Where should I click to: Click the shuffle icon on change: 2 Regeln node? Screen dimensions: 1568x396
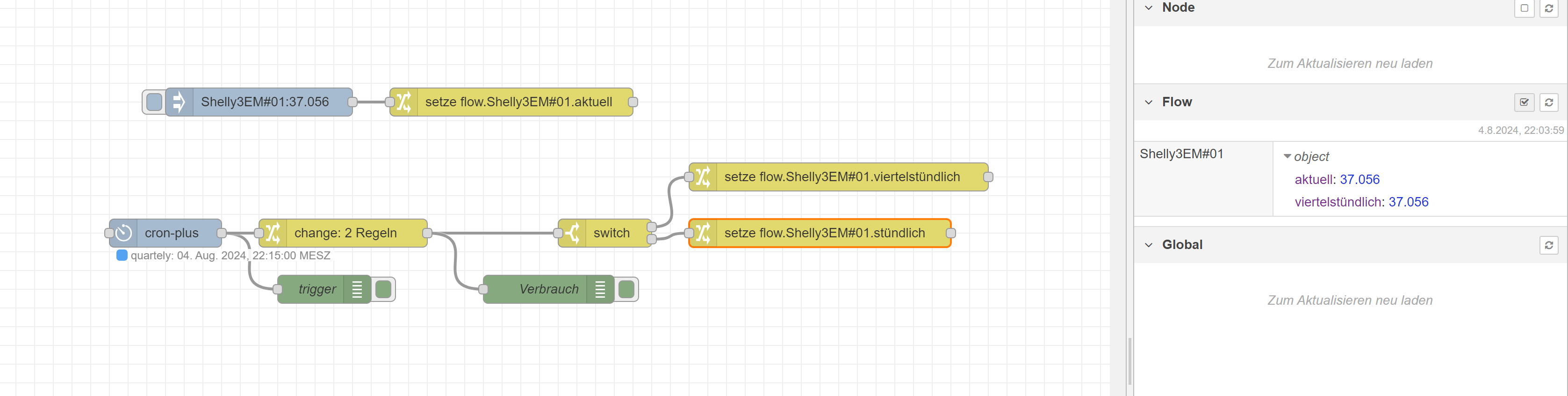click(x=273, y=233)
